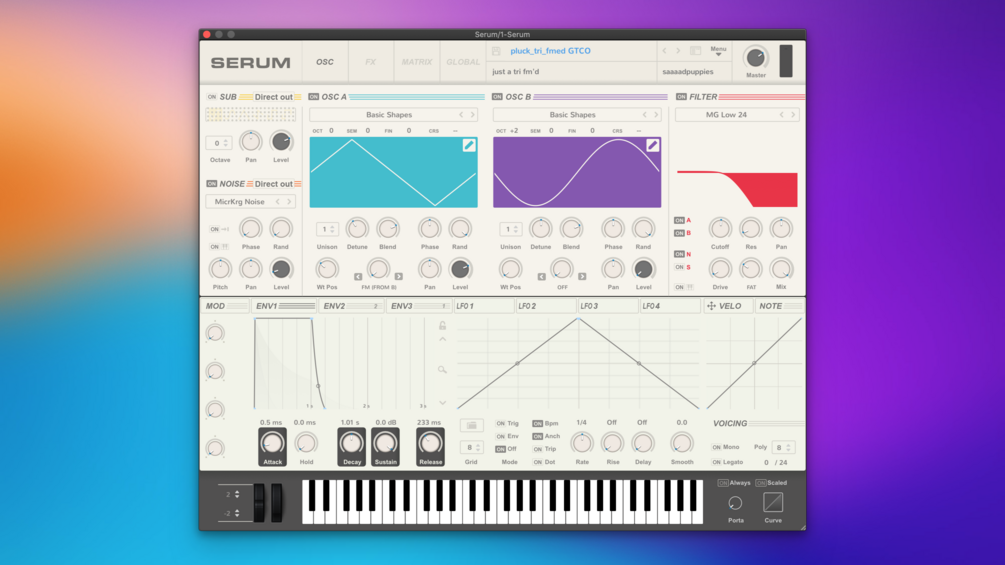
Task: Open the portamento Curve box
Action: tap(773, 503)
